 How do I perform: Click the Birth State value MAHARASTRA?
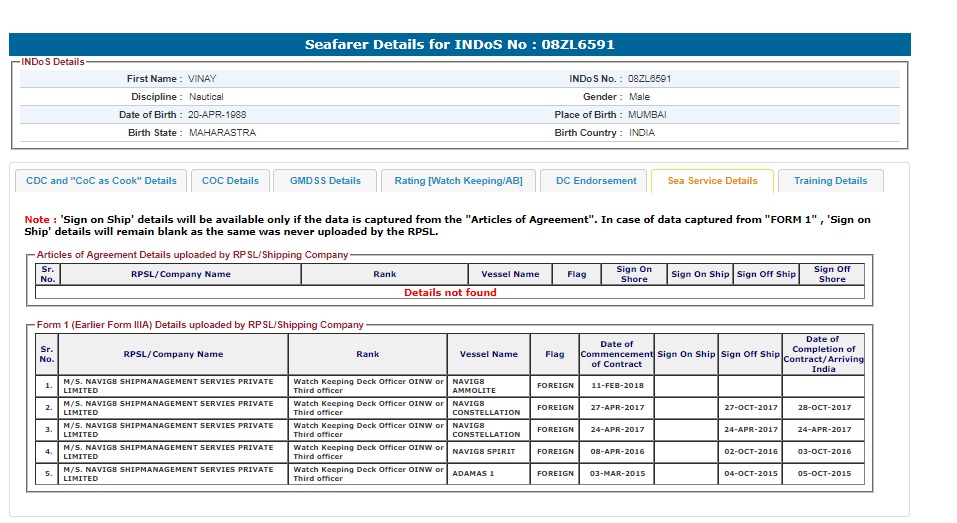pos(222,133)
